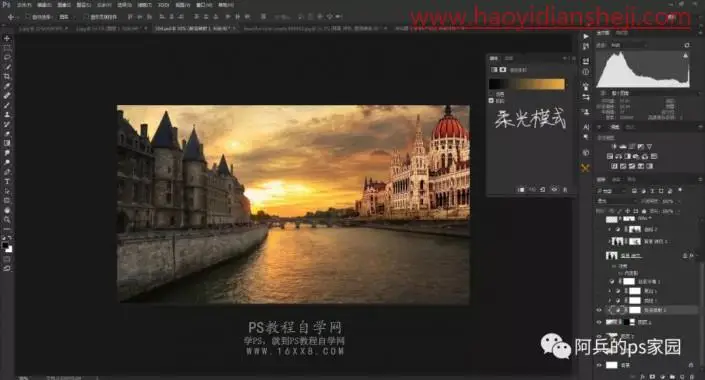Screen dimensions: 705x380
Task: Open the Character panel (AI icon)
Action: pyautogui.click(x=585, y=127)
